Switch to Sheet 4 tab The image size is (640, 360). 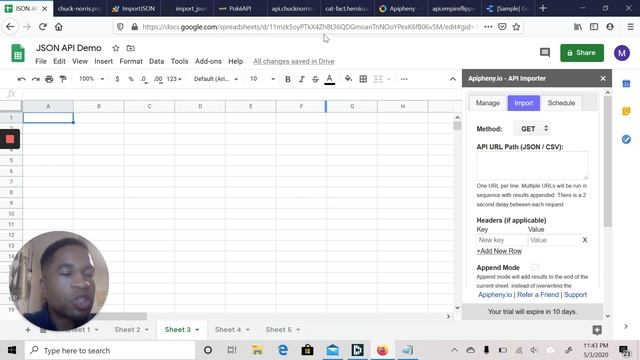[227, 330]
